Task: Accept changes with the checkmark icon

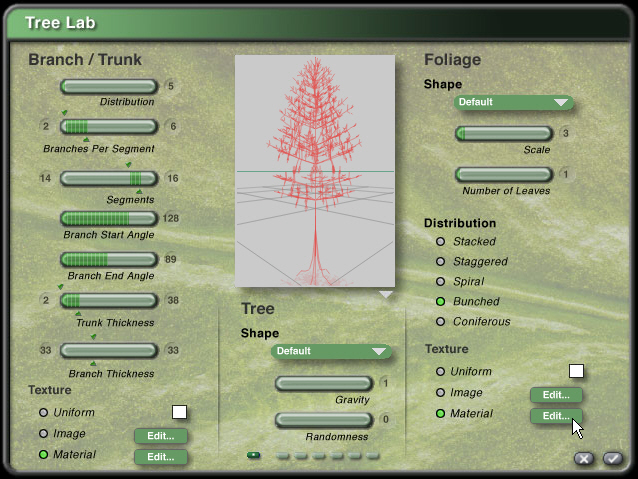Action: (613, 459)
